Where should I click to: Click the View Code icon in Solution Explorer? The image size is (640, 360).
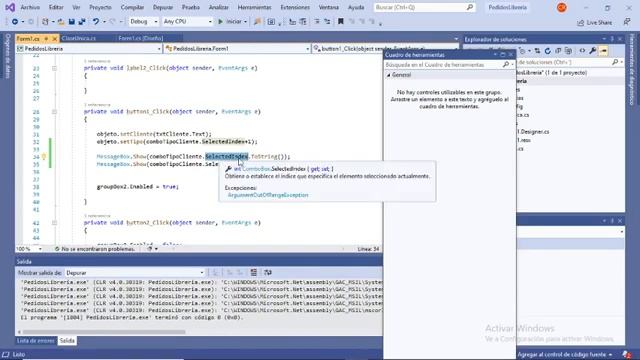click(x=582, y=51)
